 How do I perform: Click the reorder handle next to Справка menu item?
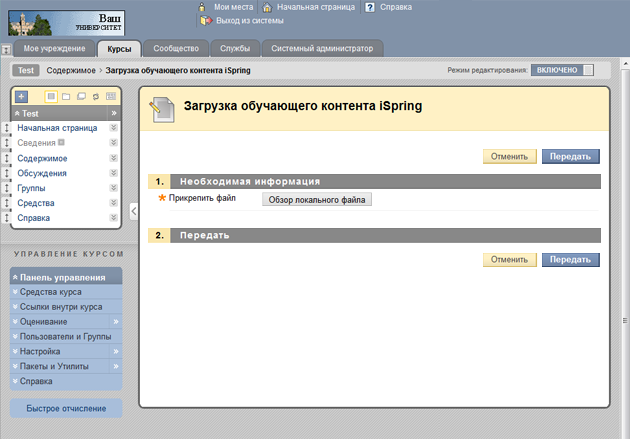(6, 218)
